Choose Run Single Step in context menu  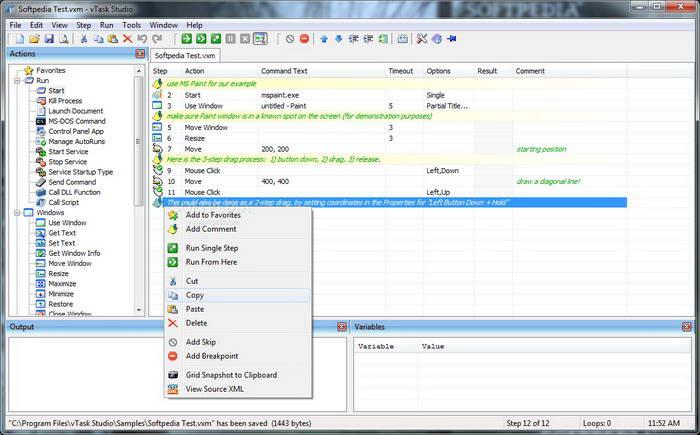[x=211, y=247]
